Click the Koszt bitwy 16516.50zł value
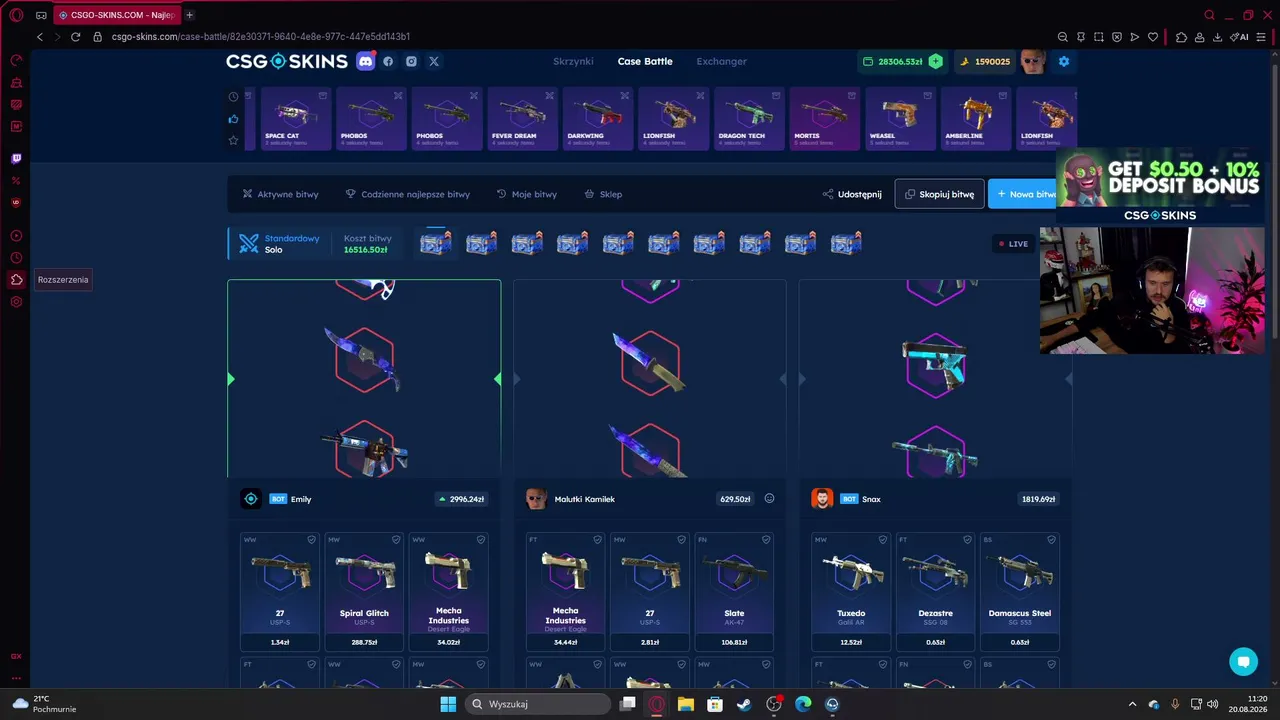 tap(365, 250)
